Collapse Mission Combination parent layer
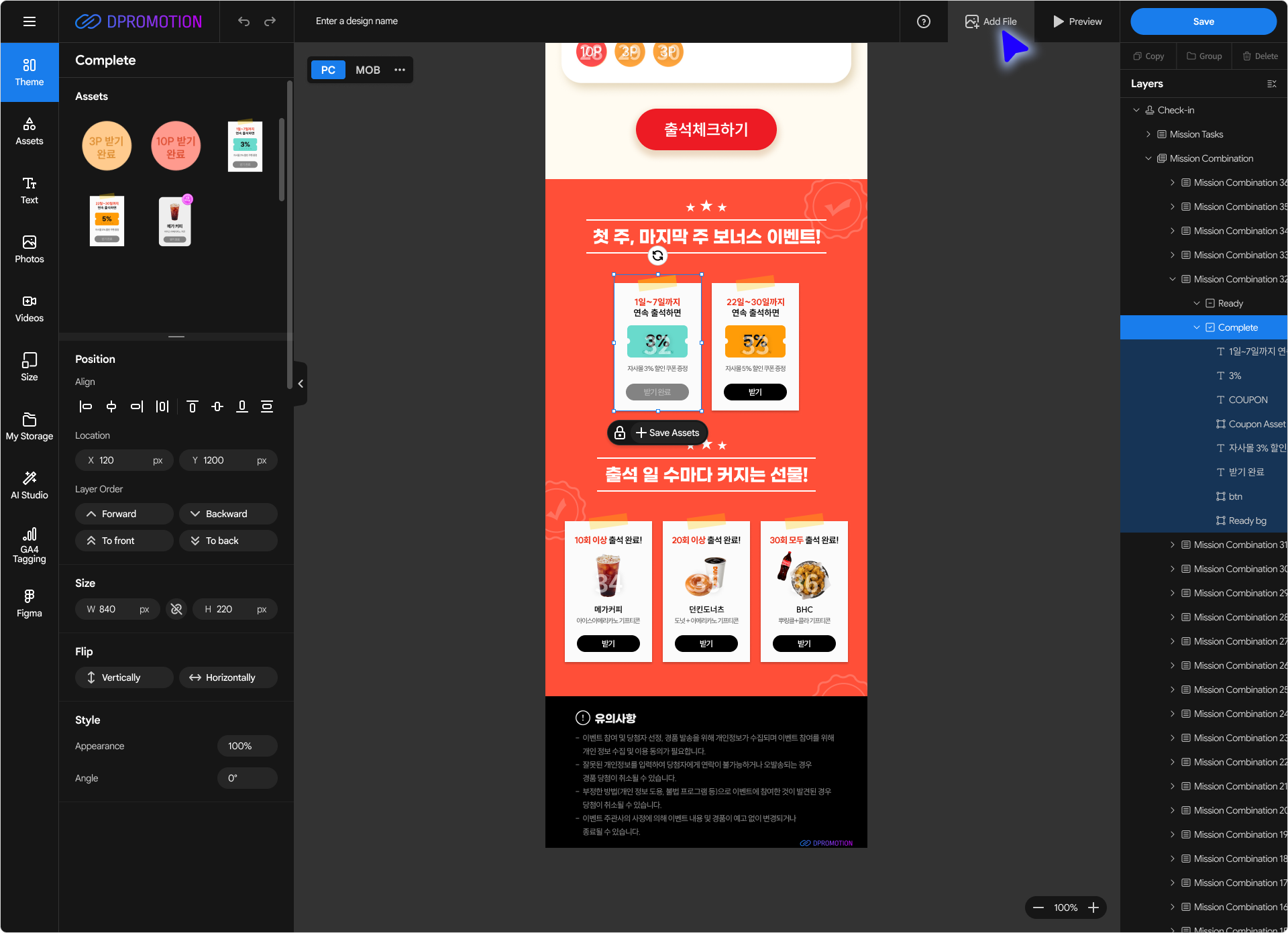This screenshot has width=1288, height=933. pyautogui.click(x=1148, y=158)
